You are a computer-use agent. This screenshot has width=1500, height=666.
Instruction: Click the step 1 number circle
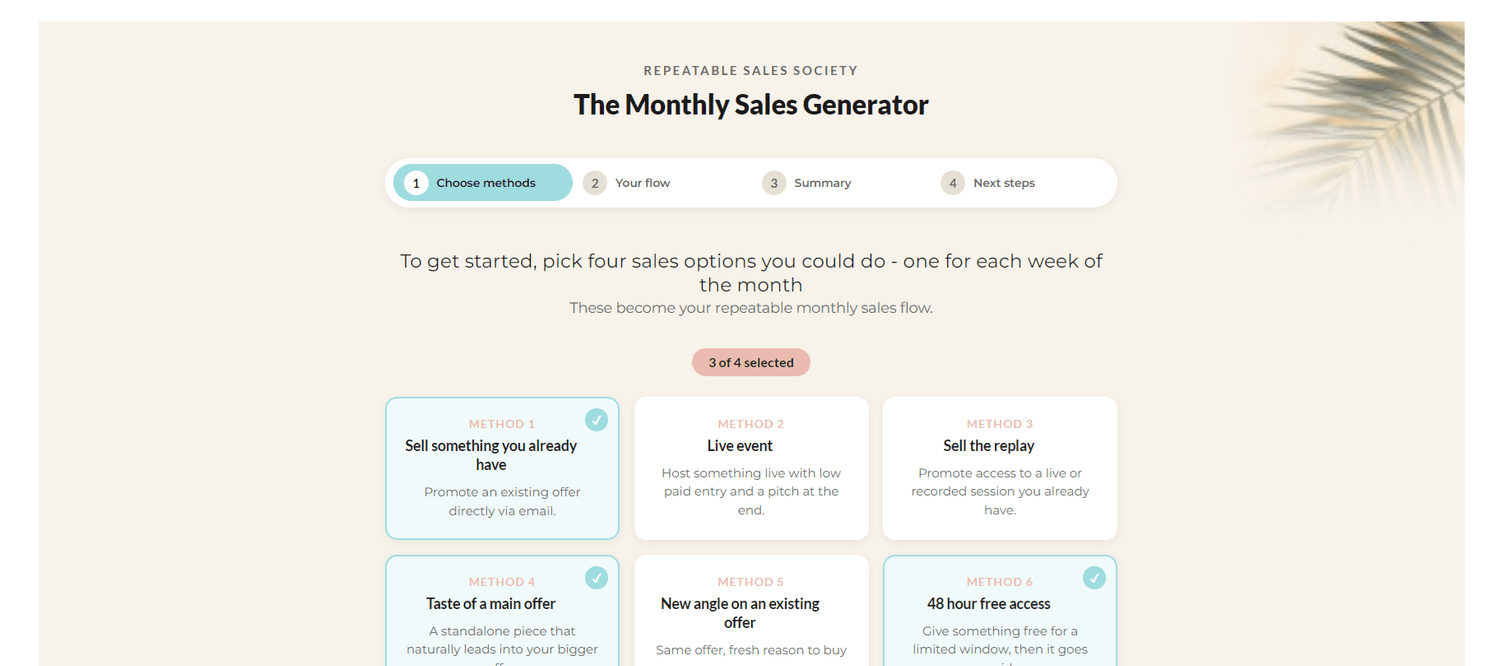416,183
